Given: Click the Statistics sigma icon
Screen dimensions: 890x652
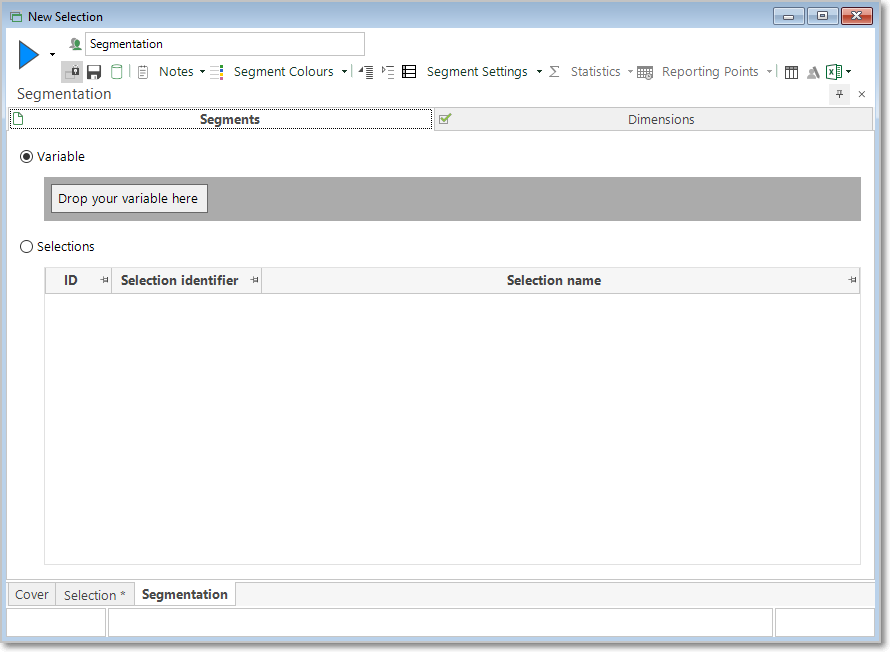Looking at the screenshot, I should [x=555, y=72].
